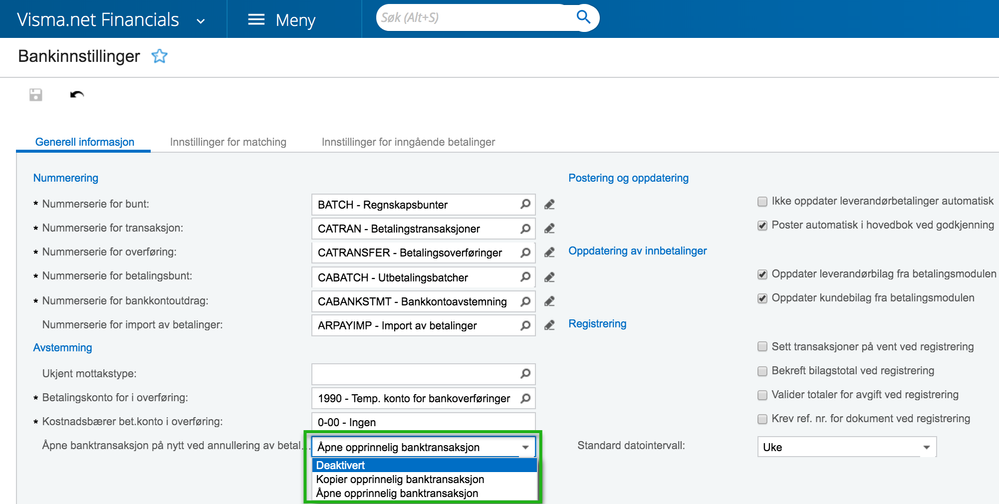Switch to Innstillinger for matching tab

tap(228, 142)
